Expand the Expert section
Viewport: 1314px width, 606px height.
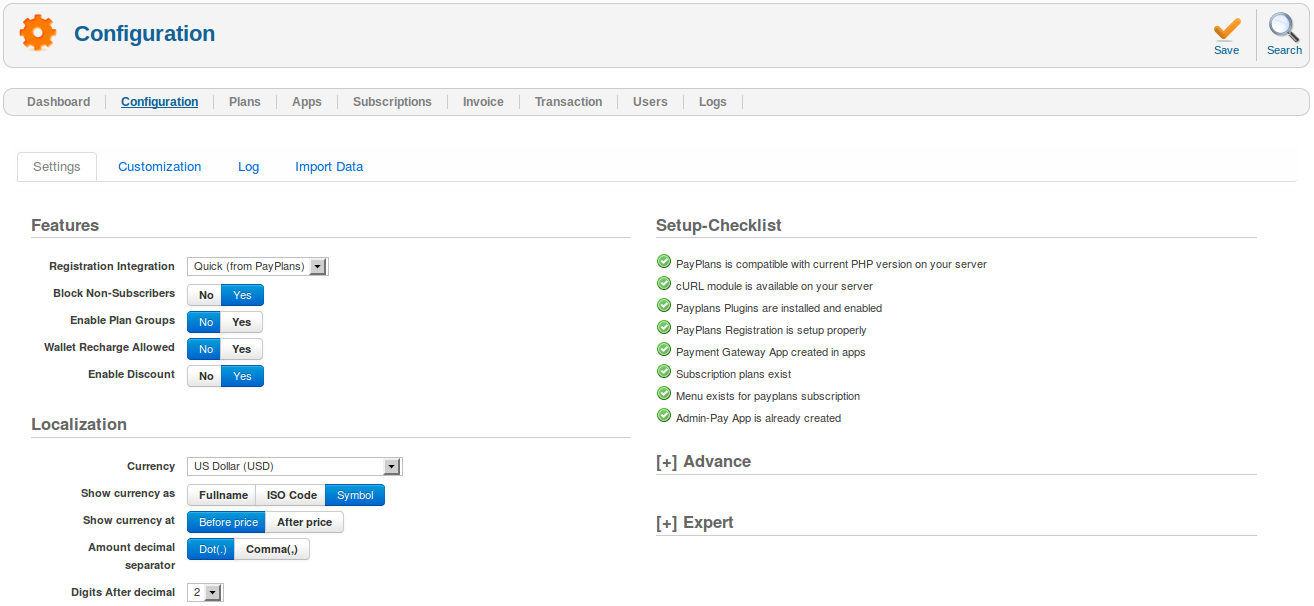tap(693, 522)
